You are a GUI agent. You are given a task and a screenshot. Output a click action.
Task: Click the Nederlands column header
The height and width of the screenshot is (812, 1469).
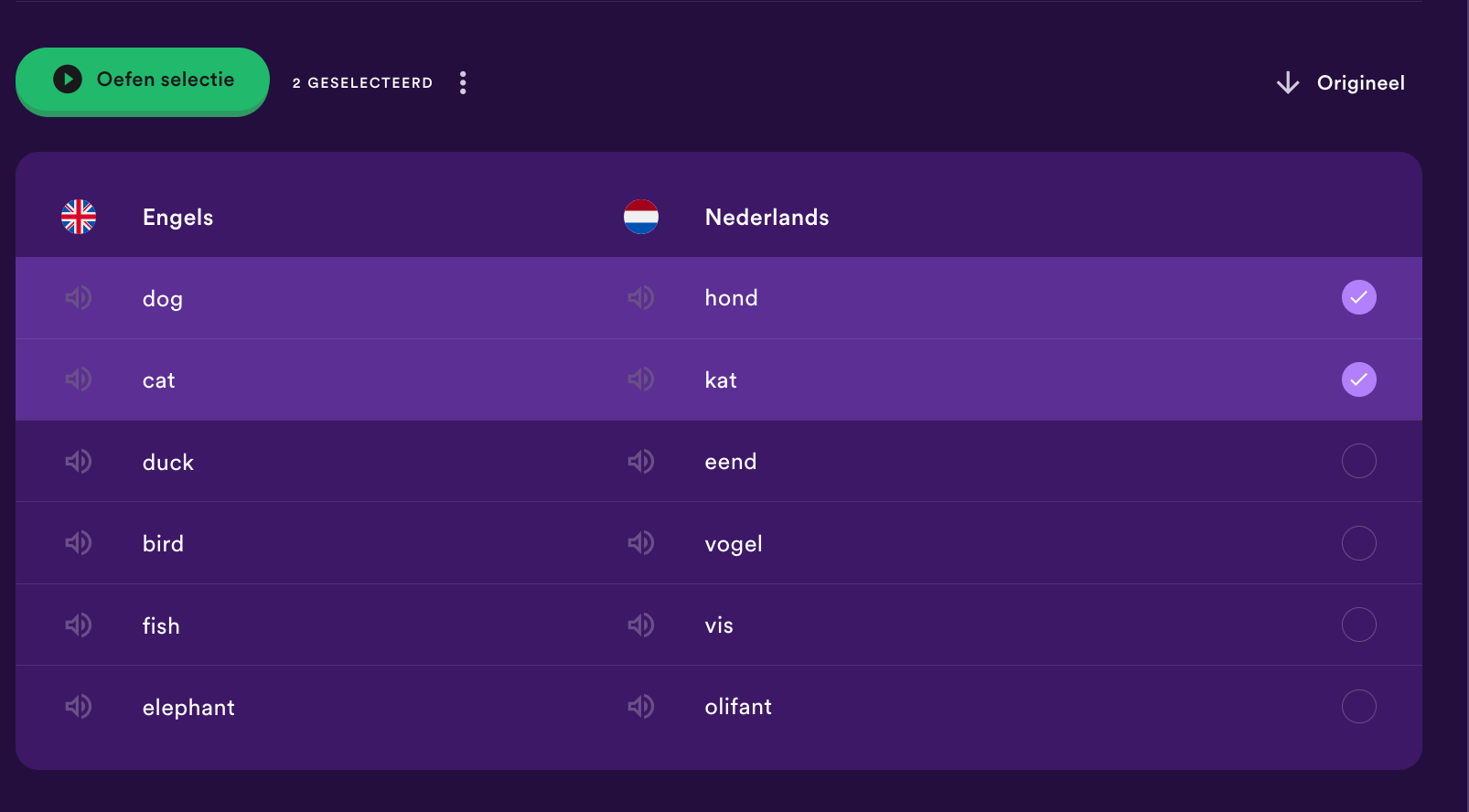pos(767,218)
